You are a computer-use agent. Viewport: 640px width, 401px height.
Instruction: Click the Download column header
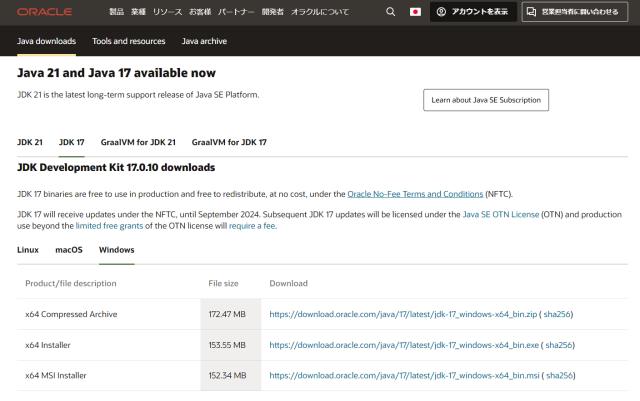coord(289,283)
